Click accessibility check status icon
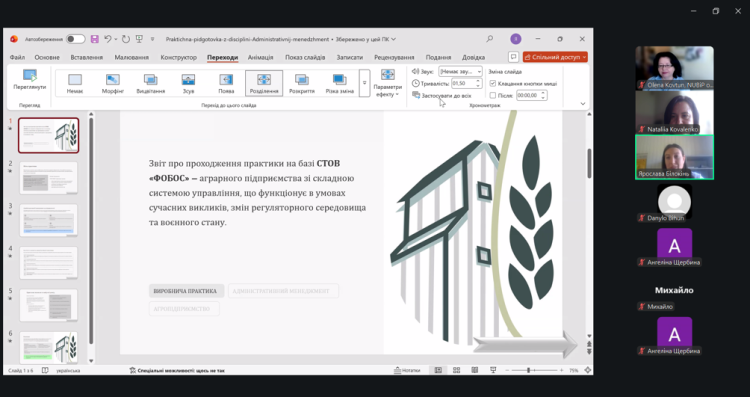 (132, 370)
